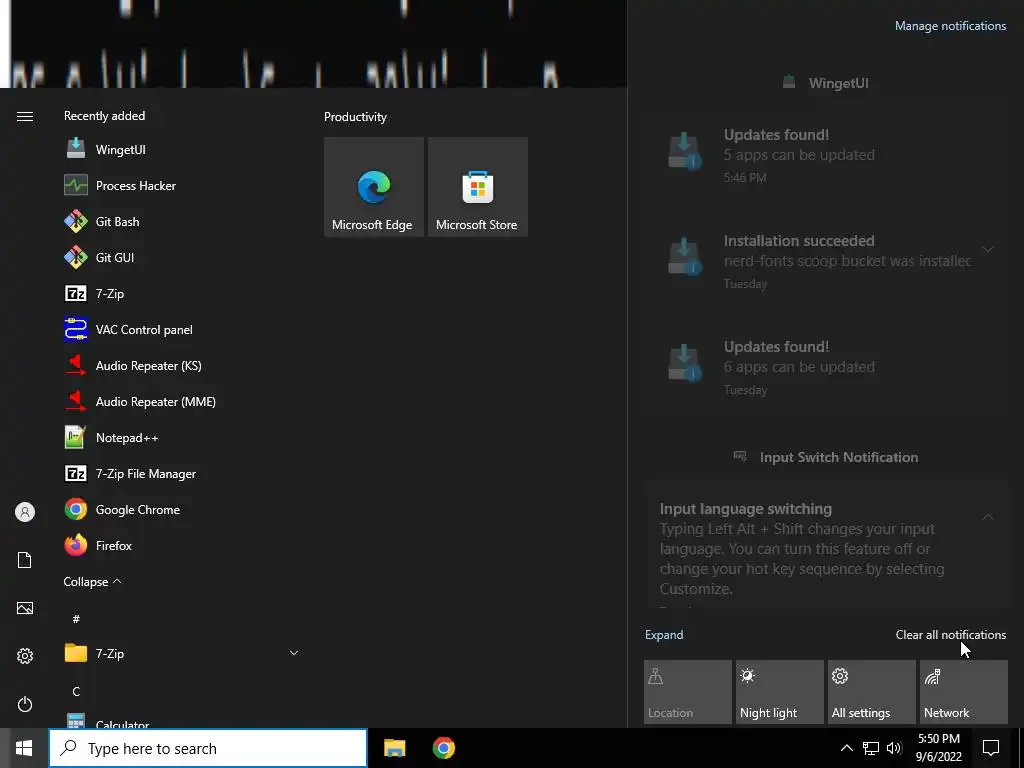Launch Process Hacker from Start menu
The image size is (1024, 768).
181,185
